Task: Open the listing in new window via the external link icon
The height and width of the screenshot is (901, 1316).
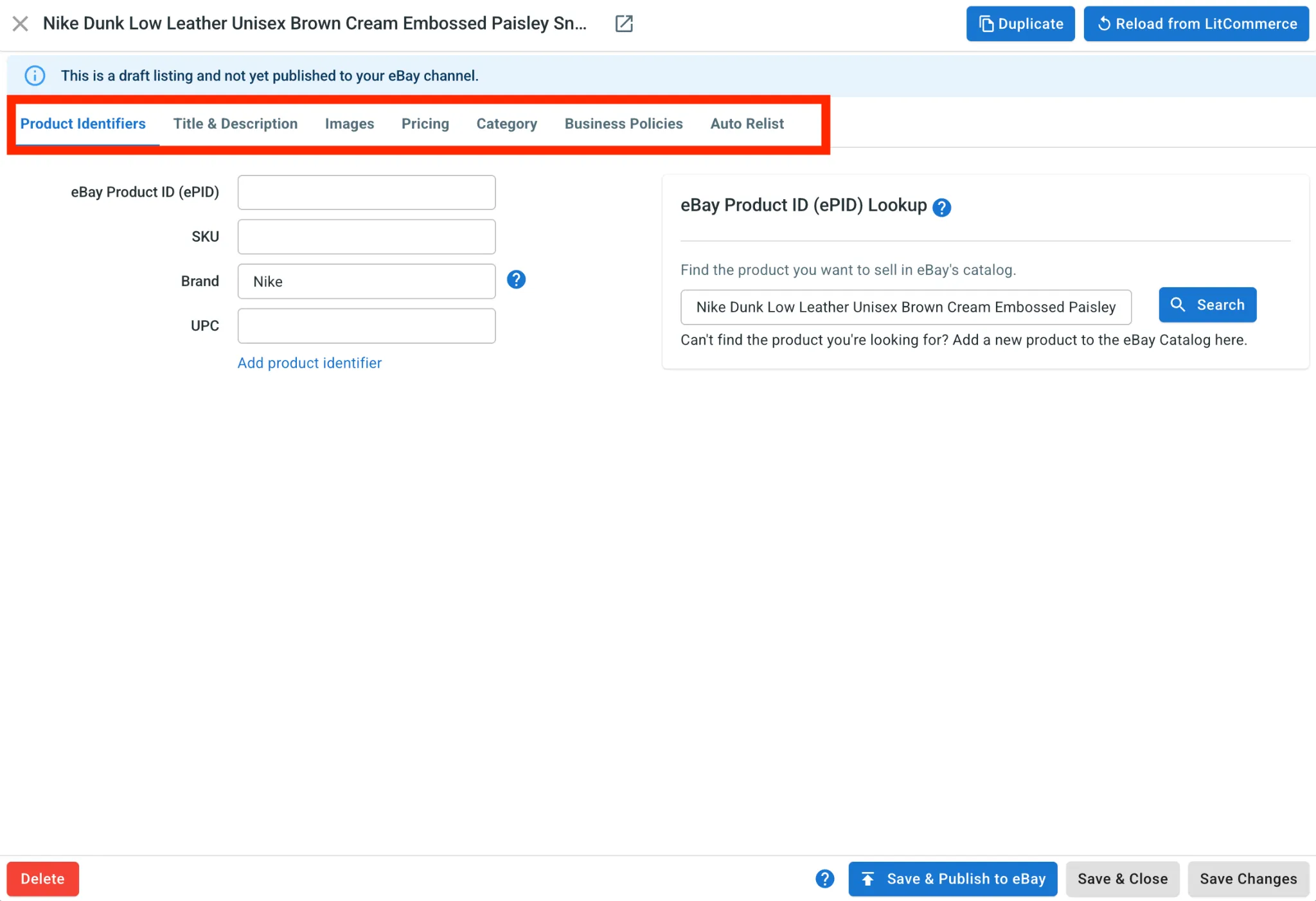Action: (624, 24)
